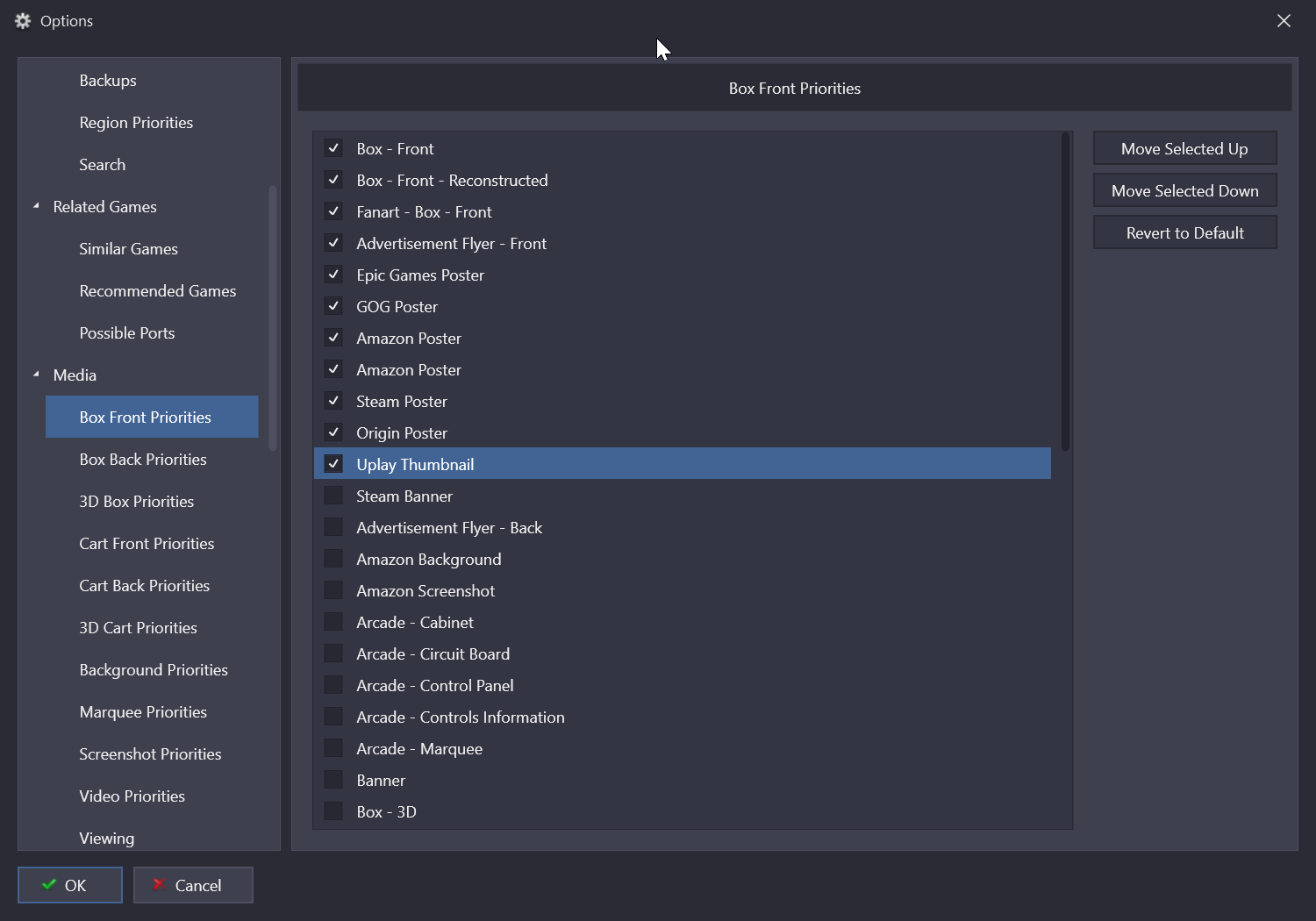Uncheck the Uplay Thumbnail checkbox
1316x921 pixels.
(x=333, y=464)
